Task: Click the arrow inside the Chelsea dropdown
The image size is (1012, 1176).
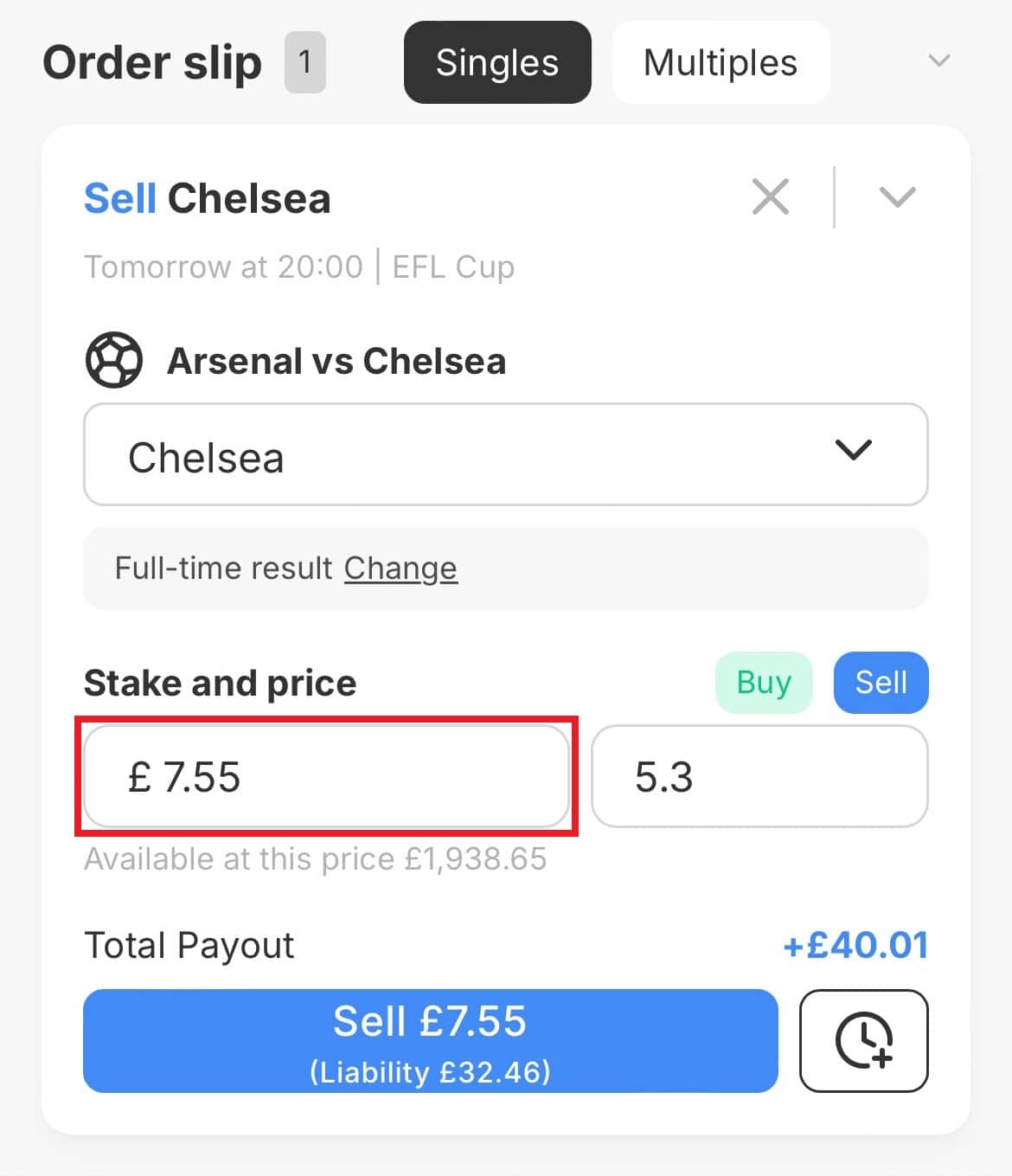Action: (x=853, y=451)
